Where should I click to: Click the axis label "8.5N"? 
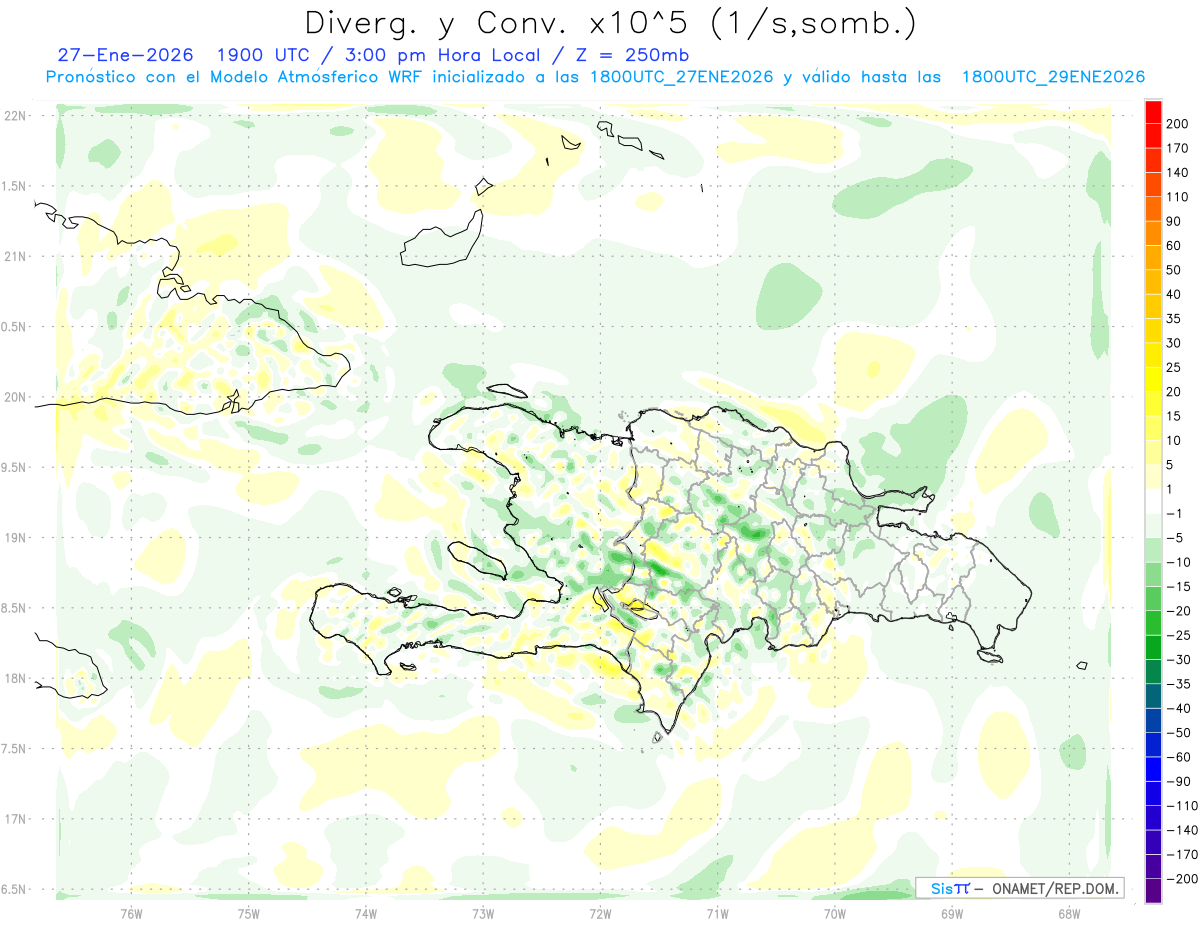15,609
